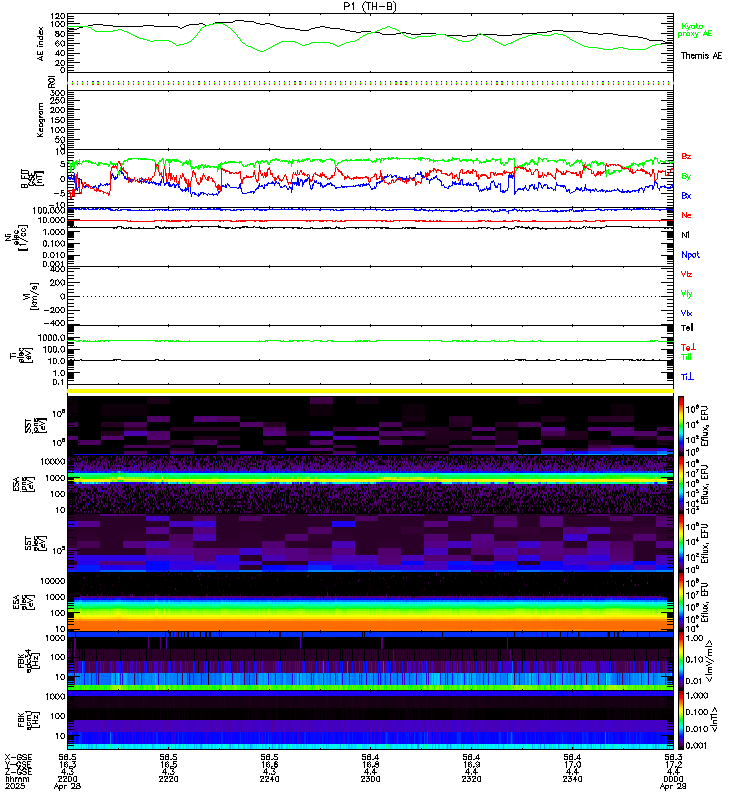Select the blue Ti perpendicular legend label
Viewport: 750px width, 800px height.
pos(687,377)
